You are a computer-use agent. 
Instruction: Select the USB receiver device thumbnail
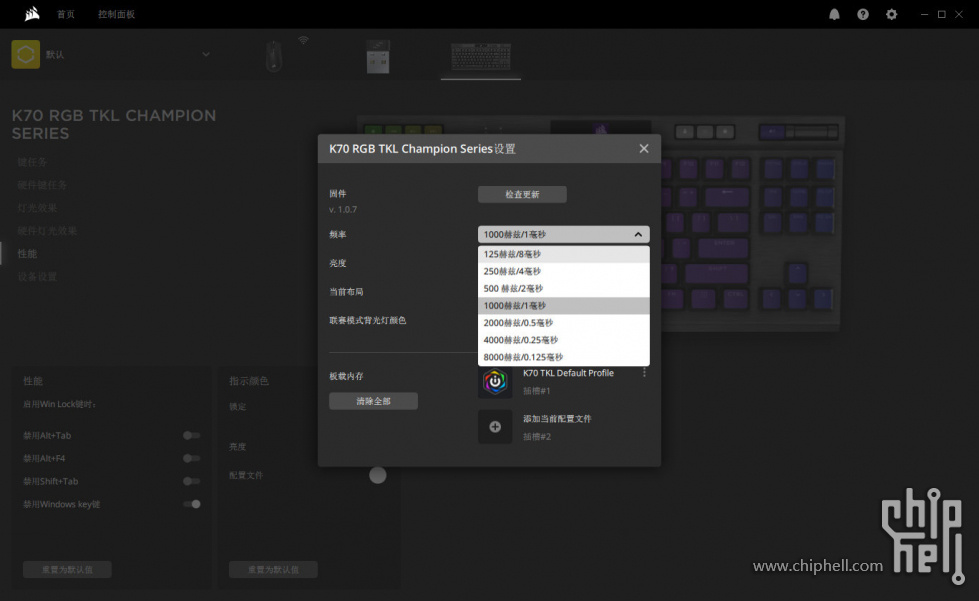pyautogui.click(x=378, y=56)
